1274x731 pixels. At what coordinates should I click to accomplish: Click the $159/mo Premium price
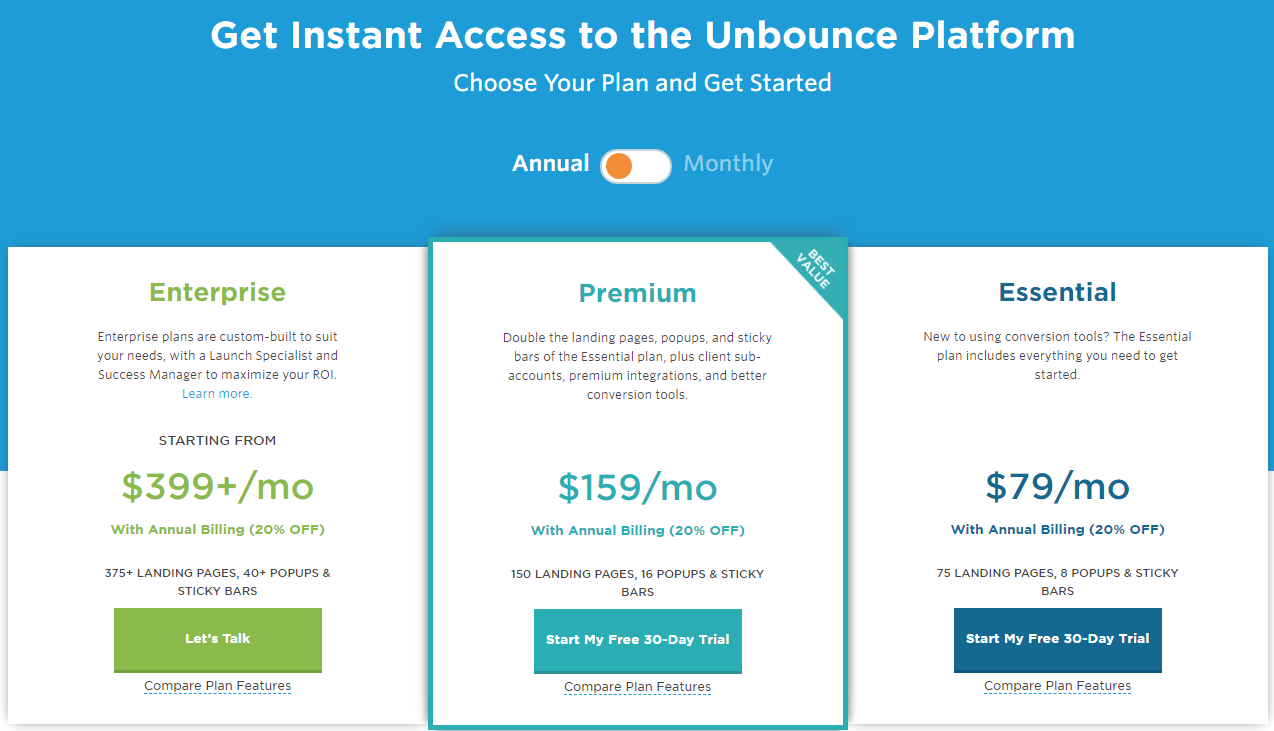tap(638, 488)
